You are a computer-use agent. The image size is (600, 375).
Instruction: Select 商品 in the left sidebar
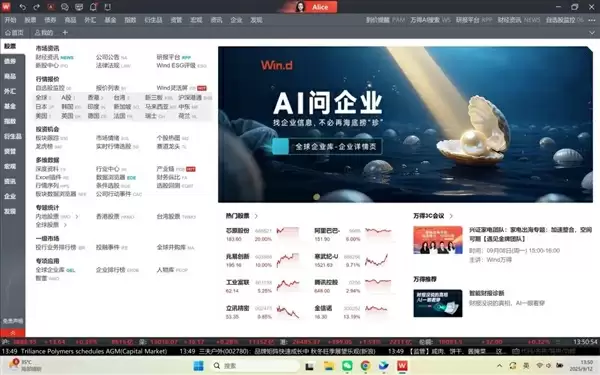point(10,76)
